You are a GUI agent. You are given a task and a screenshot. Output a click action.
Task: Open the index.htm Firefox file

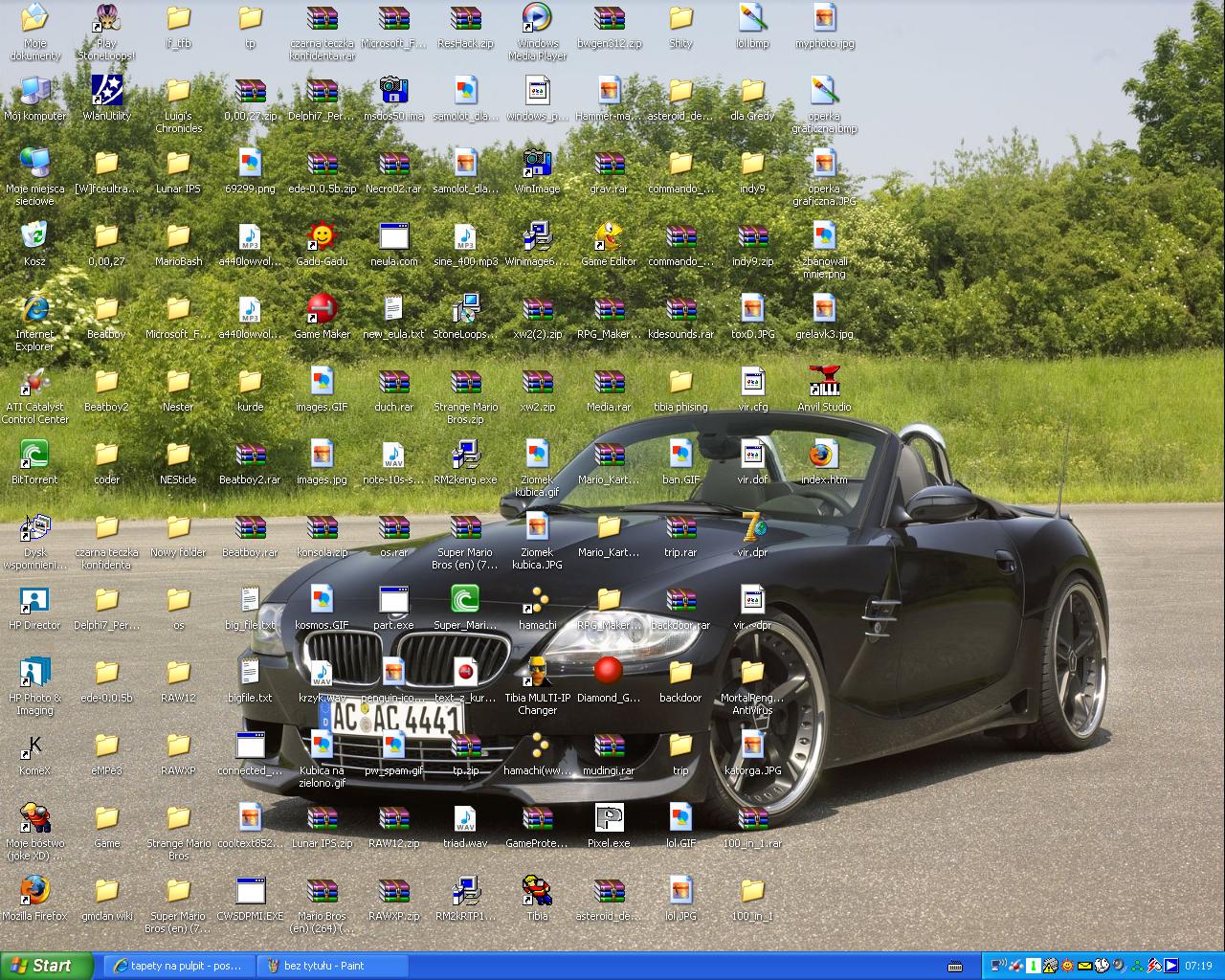pos(824,456)
